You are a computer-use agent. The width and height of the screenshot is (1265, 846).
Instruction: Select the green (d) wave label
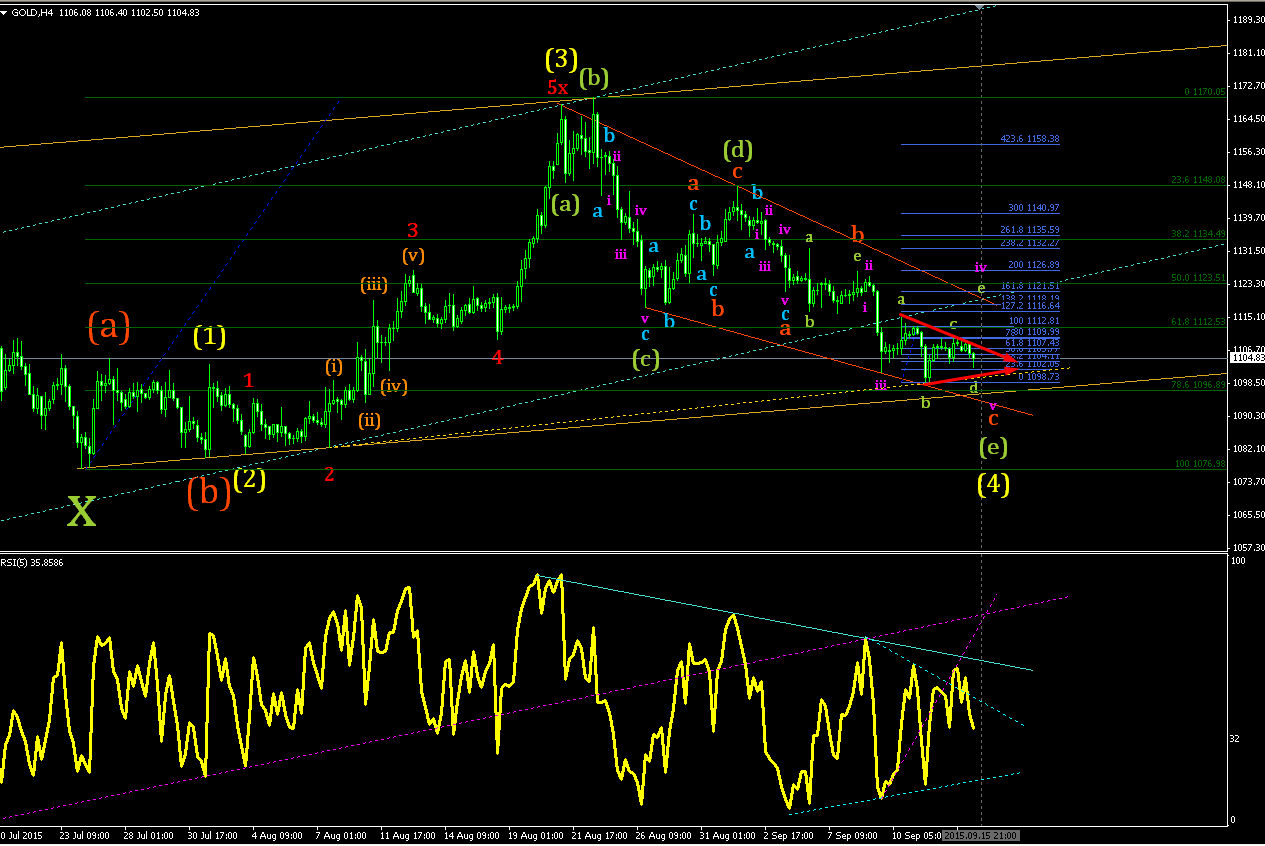click(x=737, y=150)
